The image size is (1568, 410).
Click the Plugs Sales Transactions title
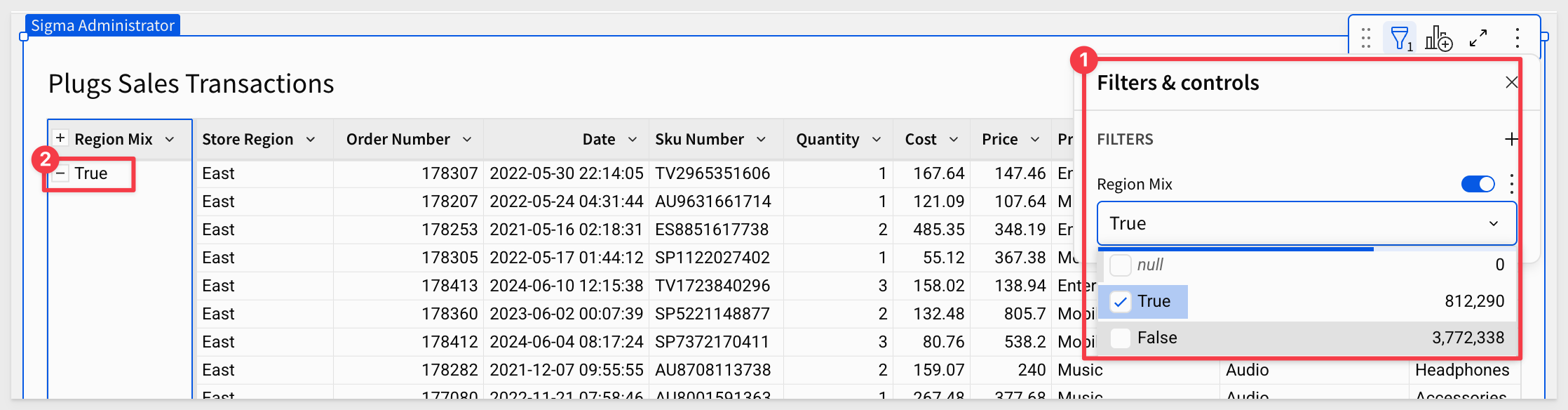click(191, 84)
